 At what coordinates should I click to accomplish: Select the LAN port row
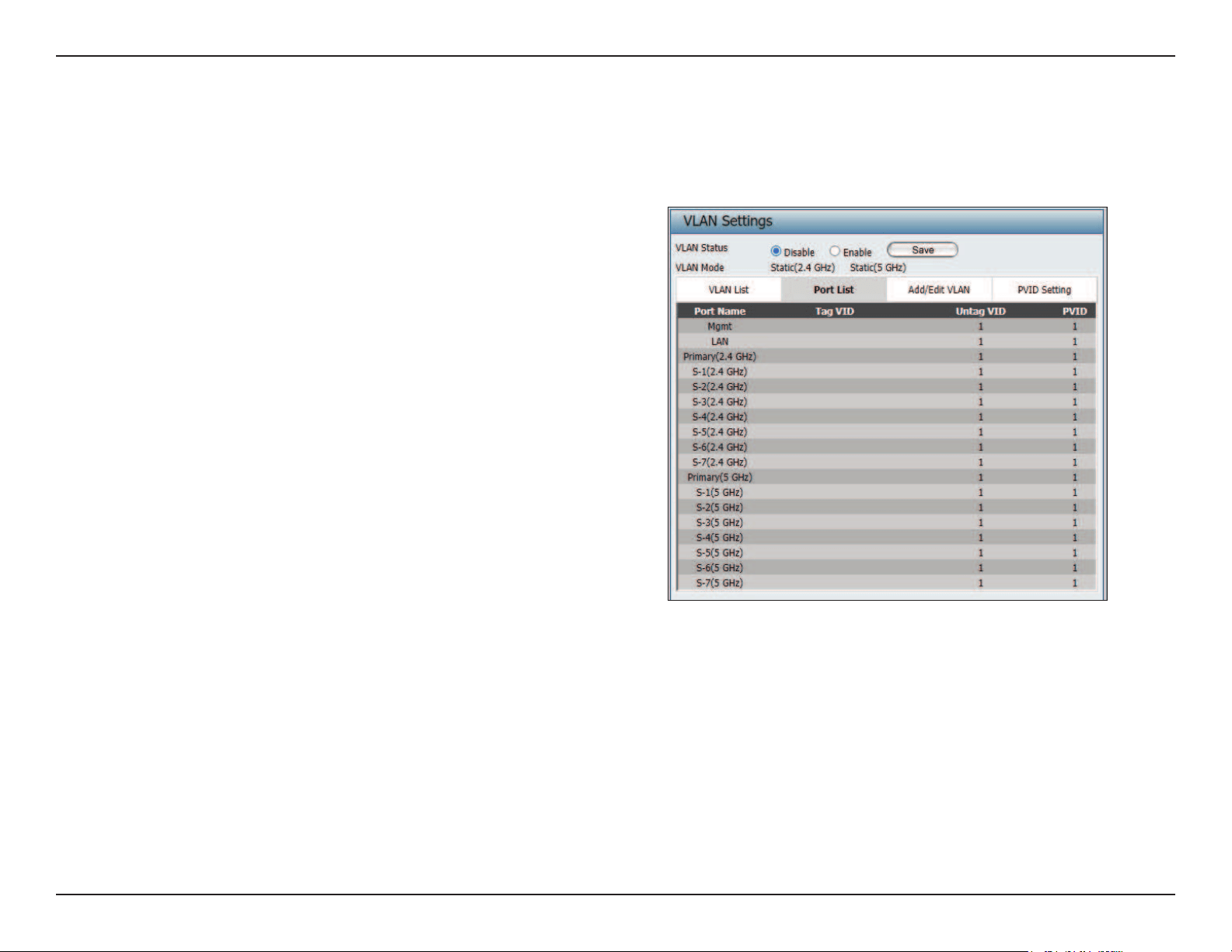[x=886, y=341]
